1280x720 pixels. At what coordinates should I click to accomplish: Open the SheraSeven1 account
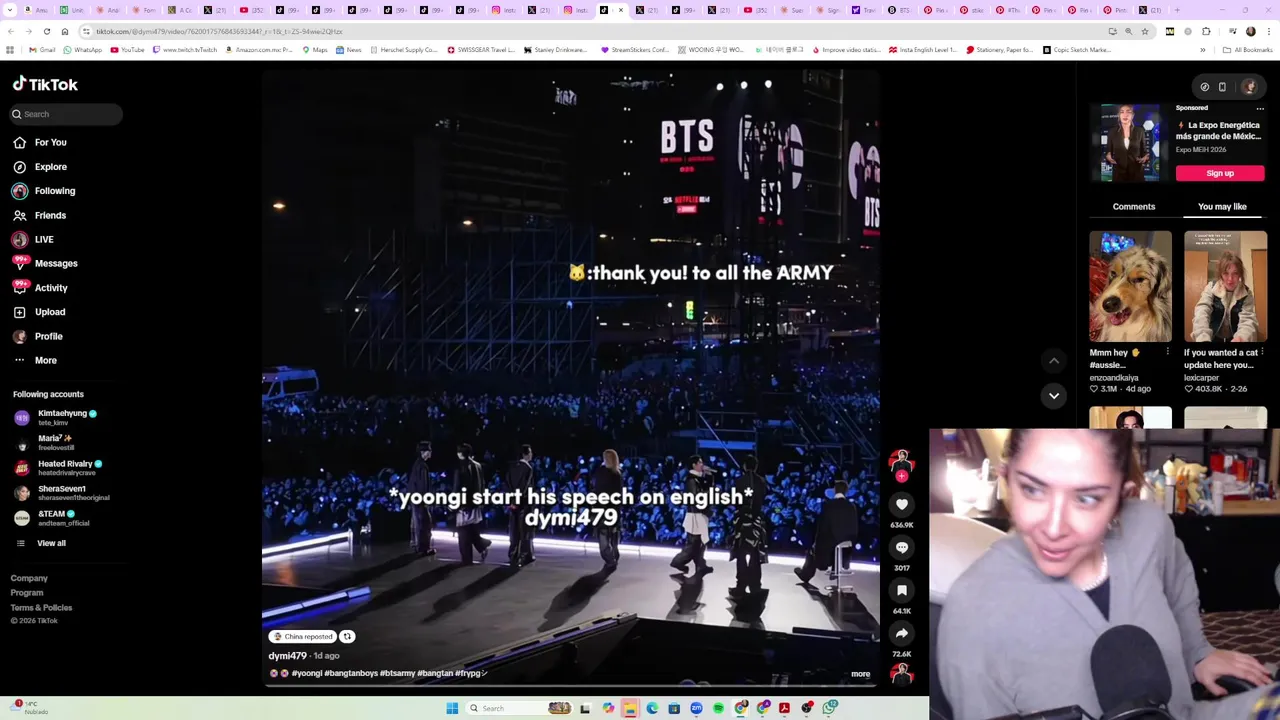click(x=60, y=493)
